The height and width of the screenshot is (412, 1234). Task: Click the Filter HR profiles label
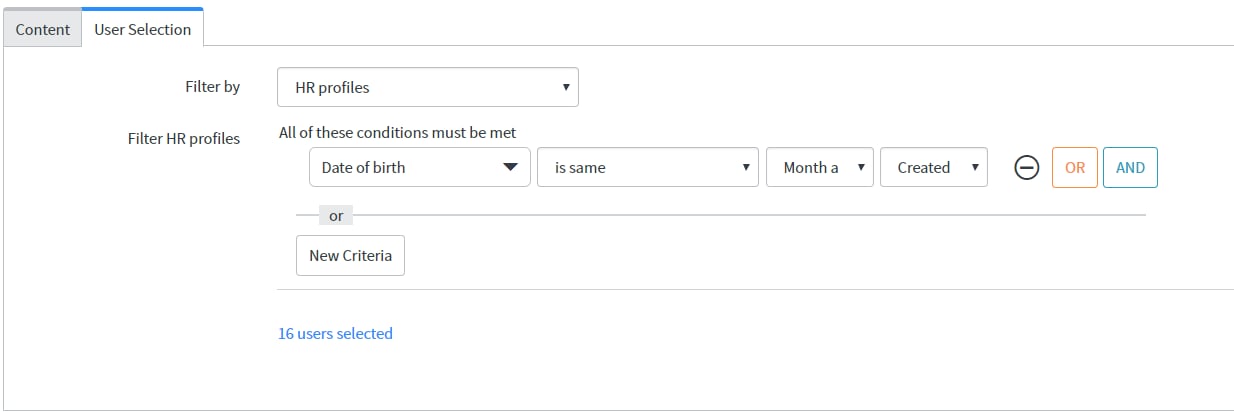click(x=184, y=139)
